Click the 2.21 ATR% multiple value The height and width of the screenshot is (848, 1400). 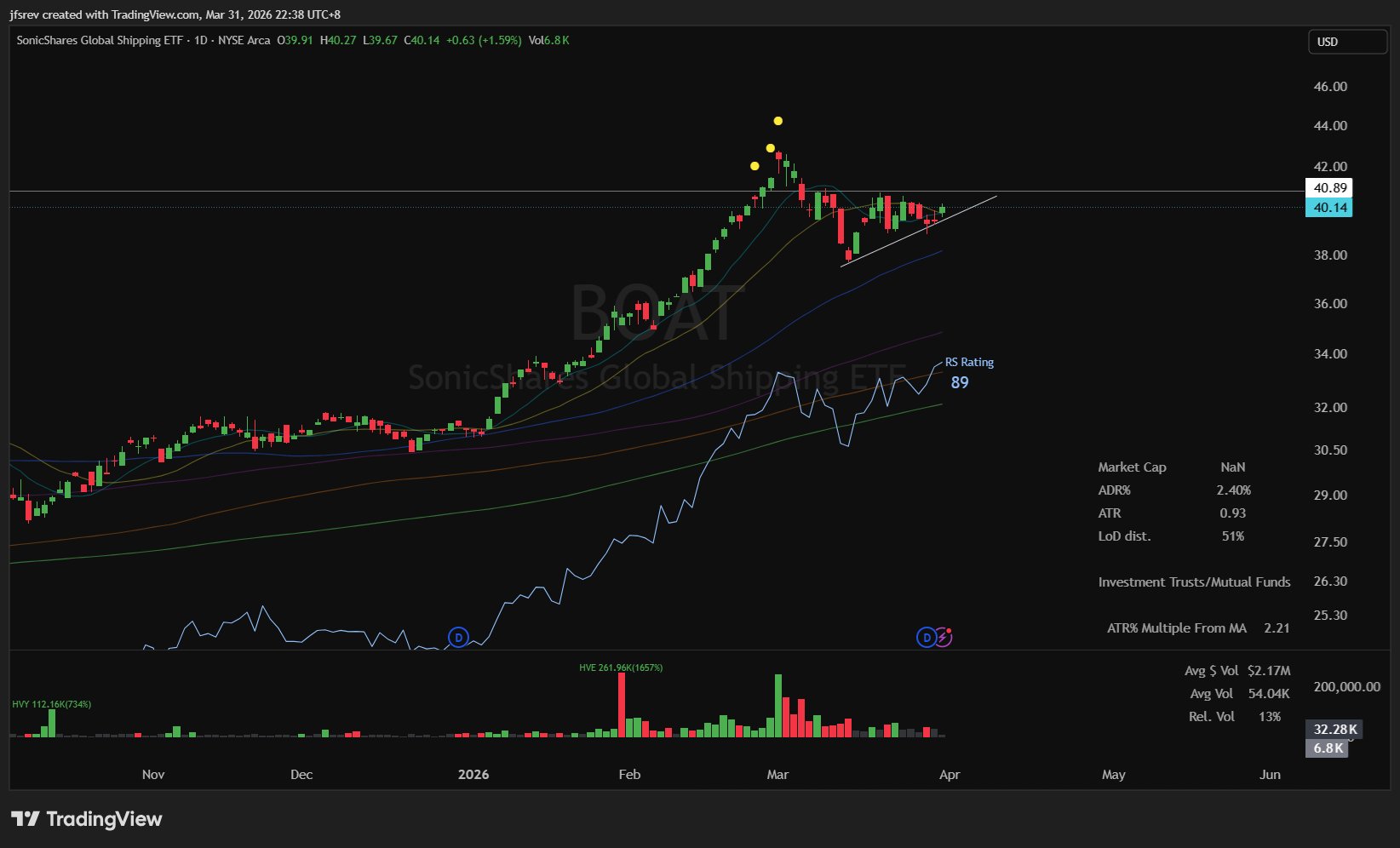click(x=1277, y=627)
